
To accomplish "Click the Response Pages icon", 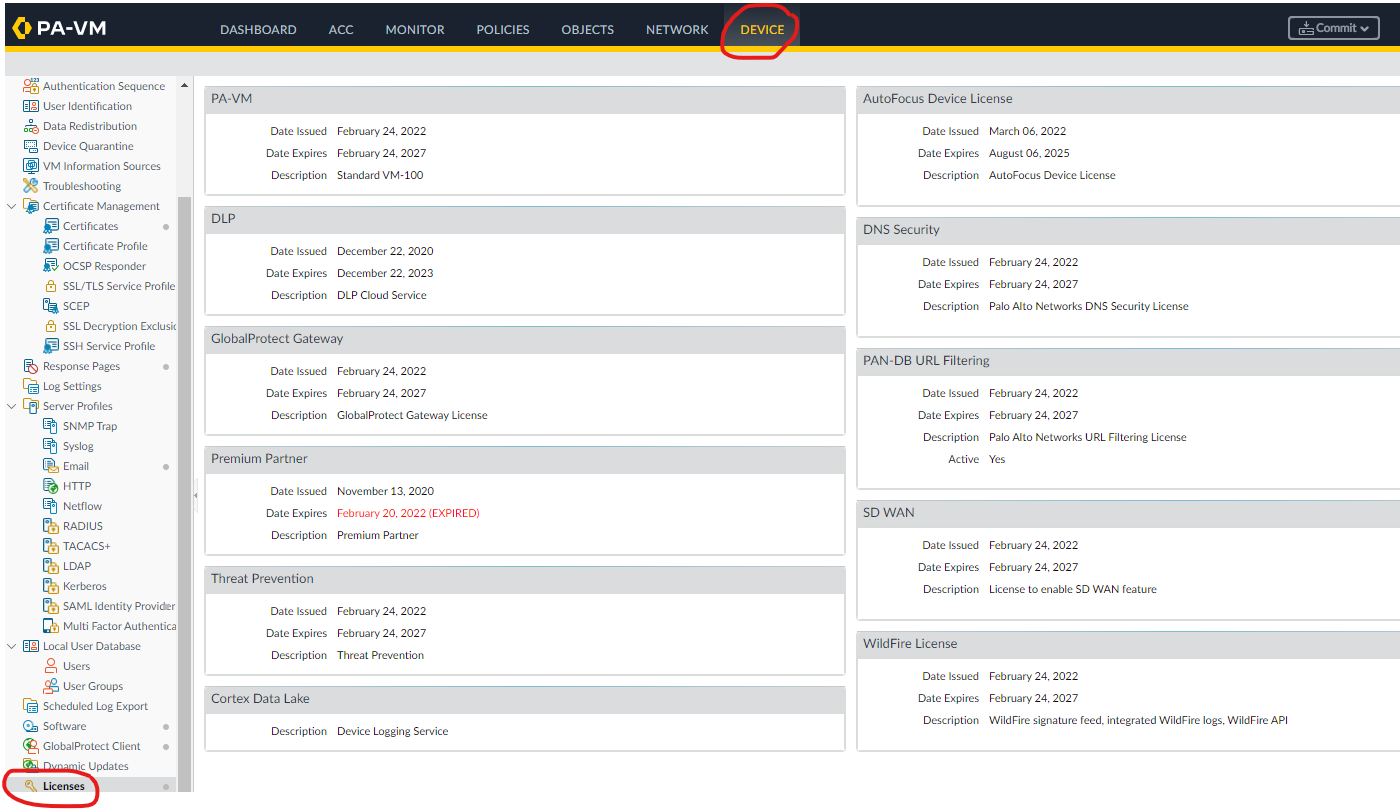I will coord(31,366).
